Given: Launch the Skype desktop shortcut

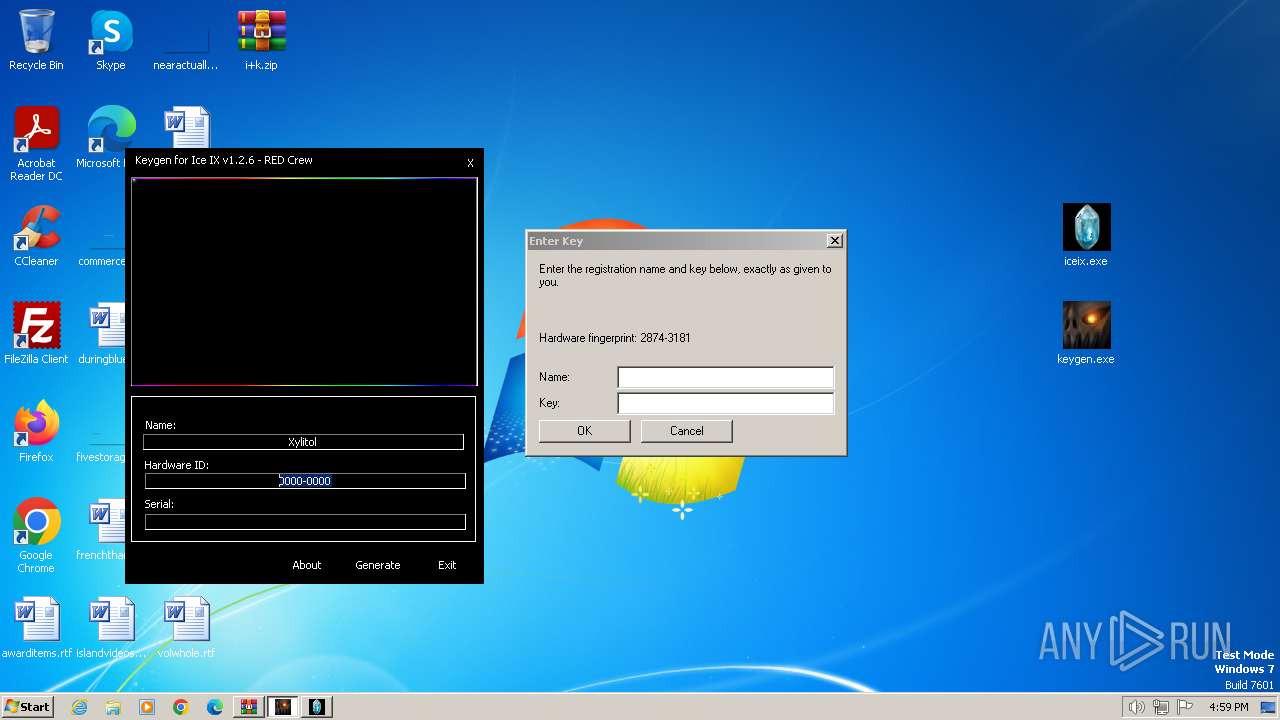Looking at the screenshot, I should pos(110,40).
